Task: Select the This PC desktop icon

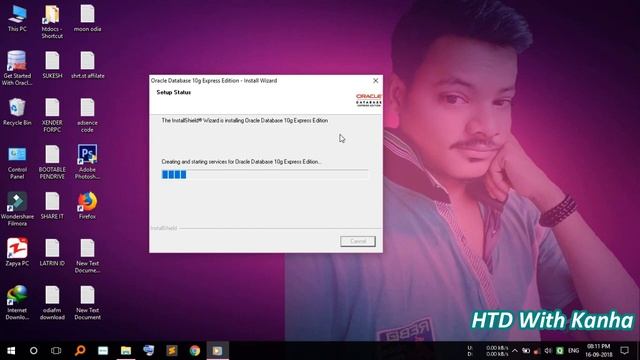Action: [x=17, y=18]
